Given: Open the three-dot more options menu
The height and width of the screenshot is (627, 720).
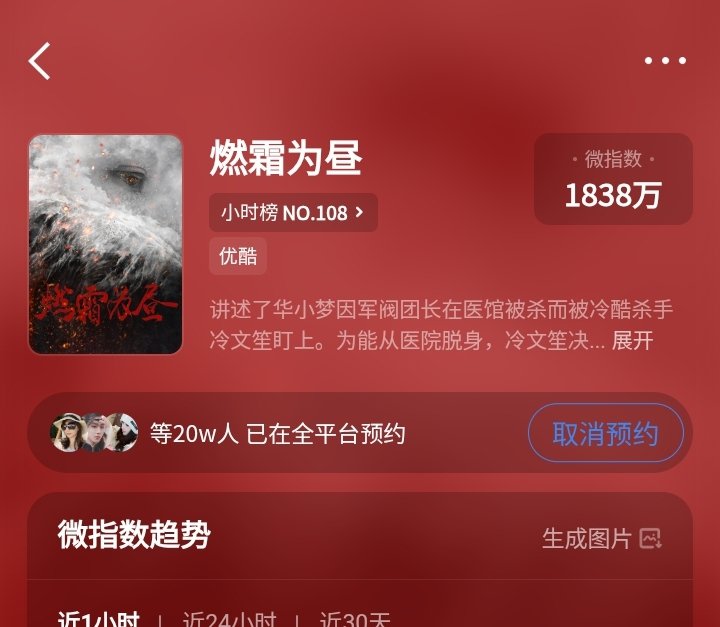Looking at the screenshot, I should click(665, 61).
